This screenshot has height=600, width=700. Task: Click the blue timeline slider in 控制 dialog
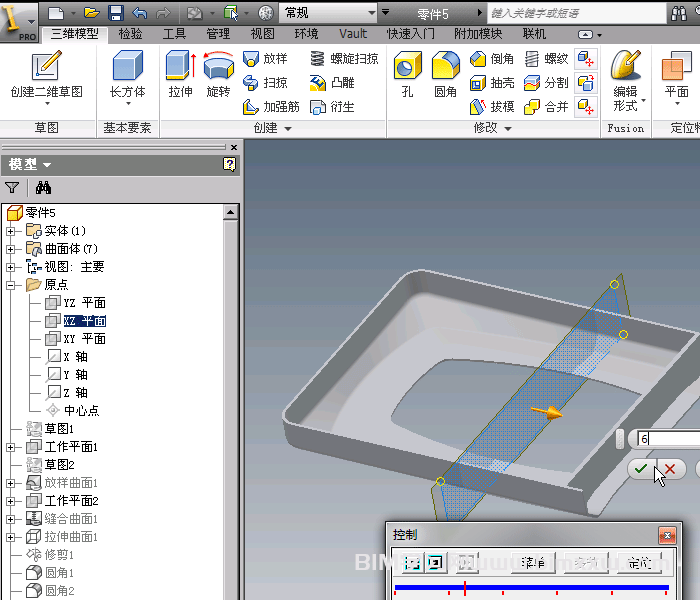pyautogui.click(x=531, y=588)
